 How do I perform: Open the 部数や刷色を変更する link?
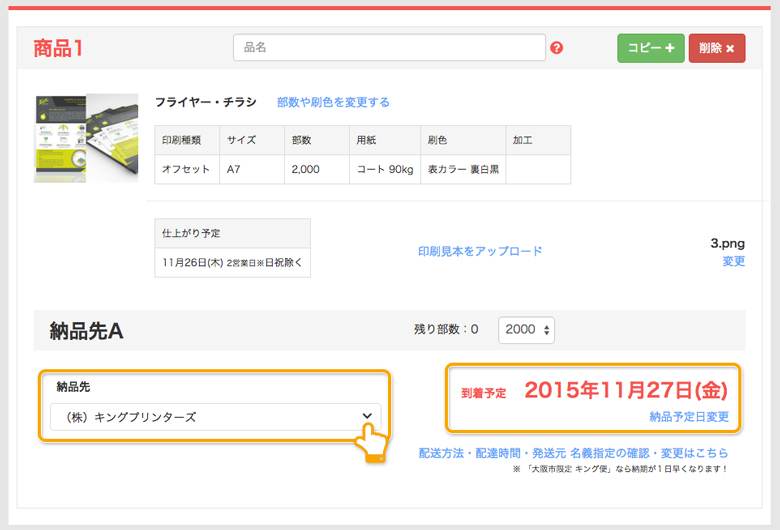[x=333, y=102]
